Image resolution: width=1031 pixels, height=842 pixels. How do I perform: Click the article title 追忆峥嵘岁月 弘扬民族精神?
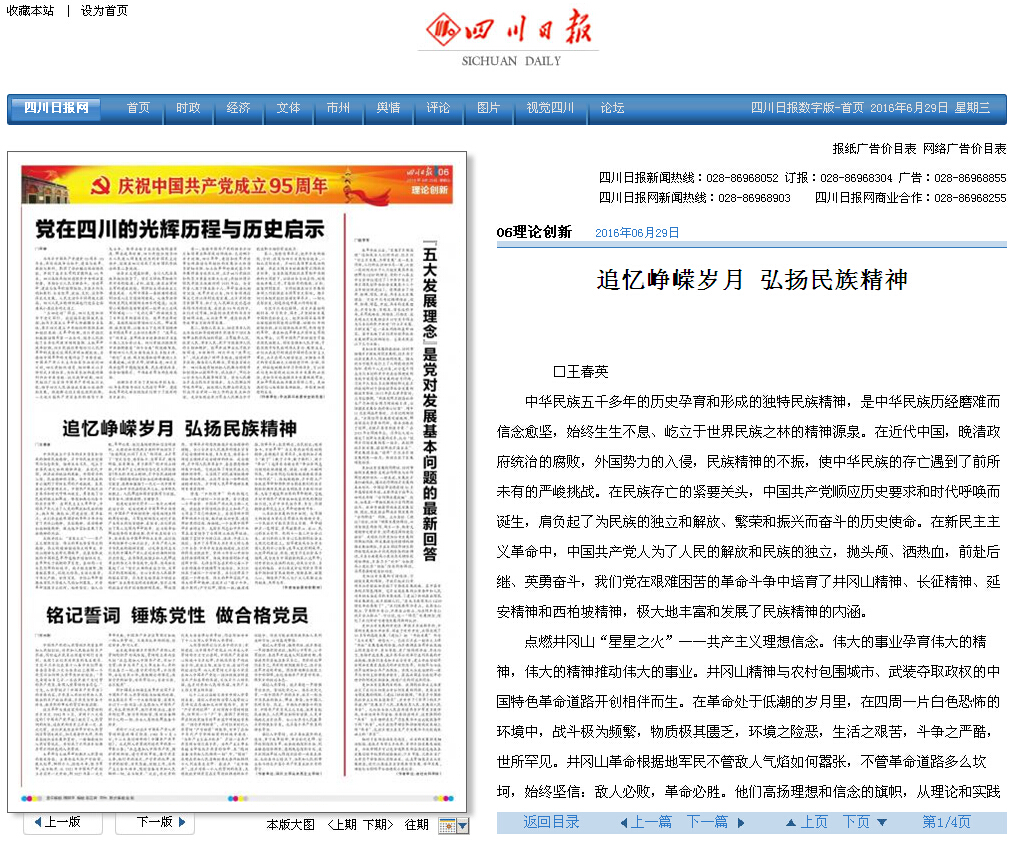(x=752, y=280)
